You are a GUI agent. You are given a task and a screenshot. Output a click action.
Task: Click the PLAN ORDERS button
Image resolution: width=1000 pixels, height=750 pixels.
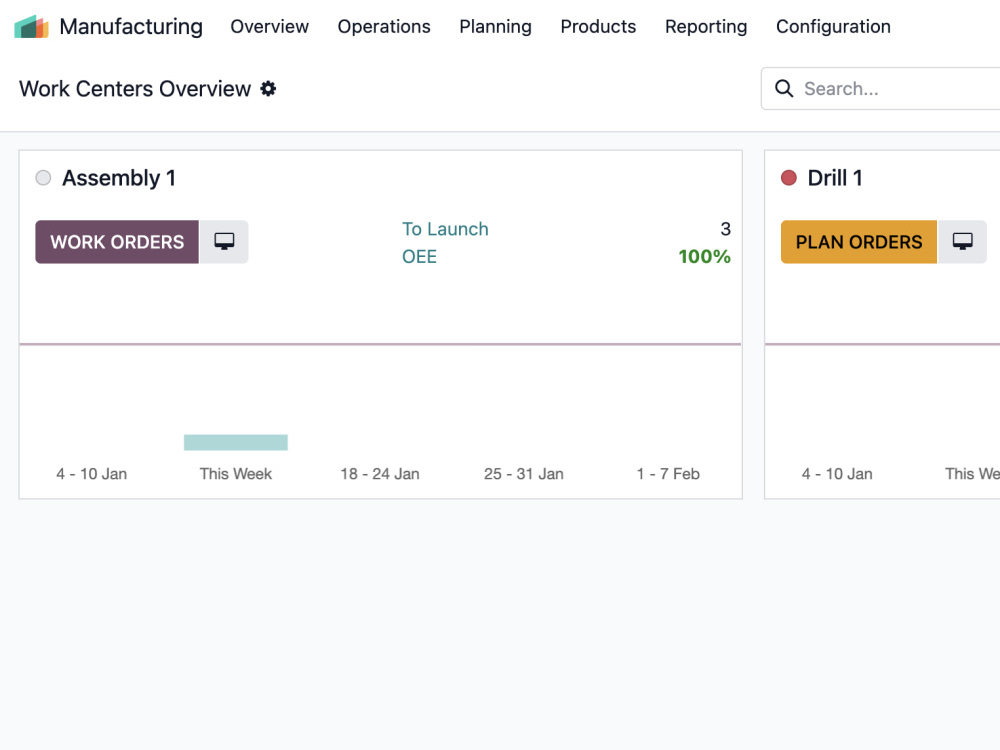point(859,242)
